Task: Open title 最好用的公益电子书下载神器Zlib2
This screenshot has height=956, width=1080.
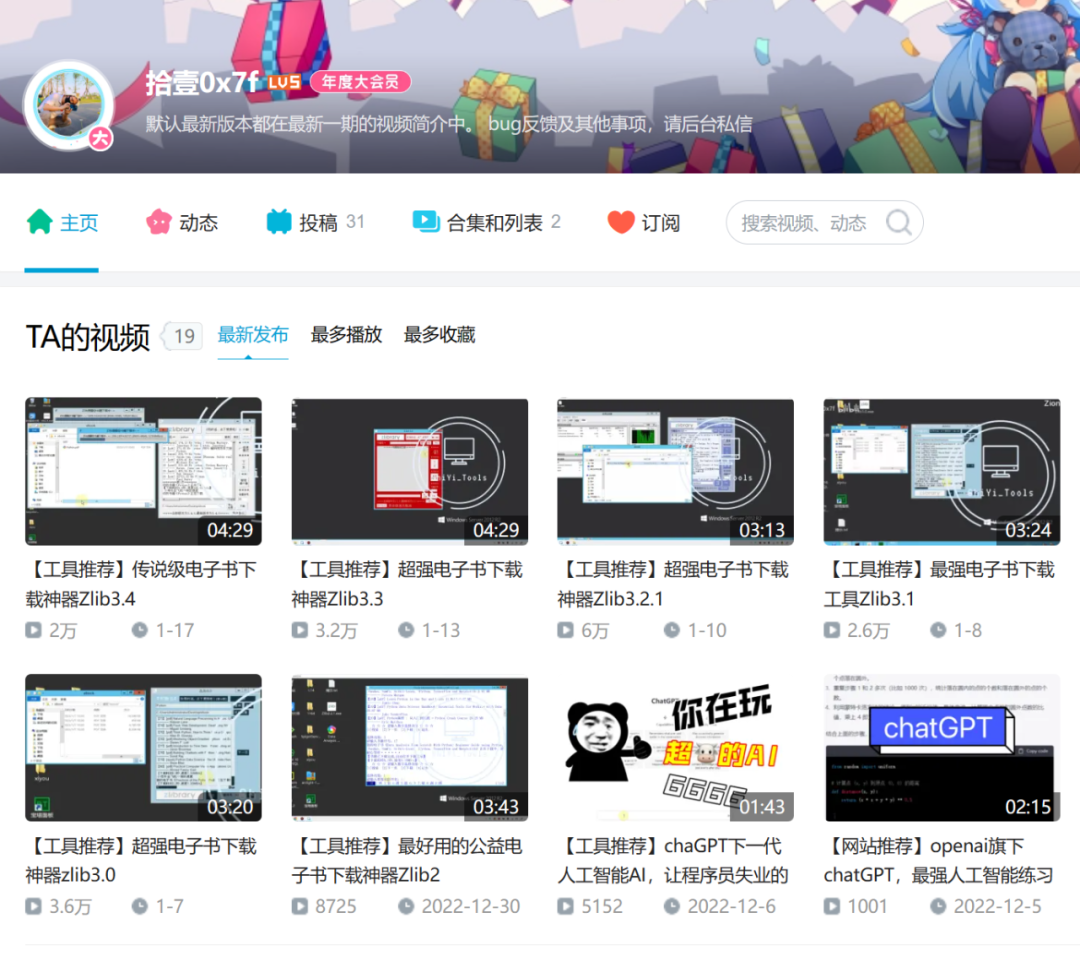Action: (x=408, y=860)
